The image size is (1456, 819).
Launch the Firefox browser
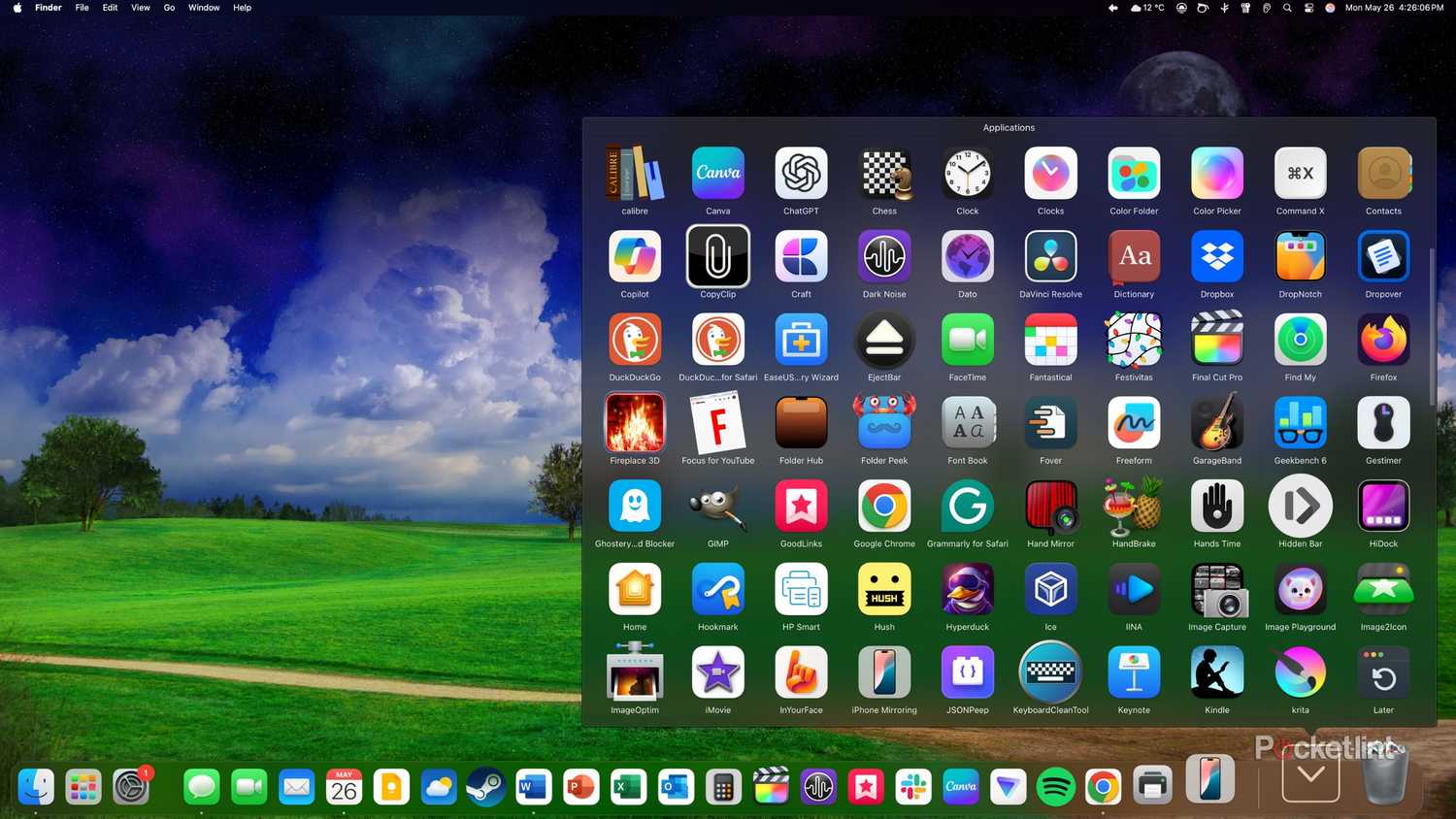pyautogui.click(x=1383, y=339)
